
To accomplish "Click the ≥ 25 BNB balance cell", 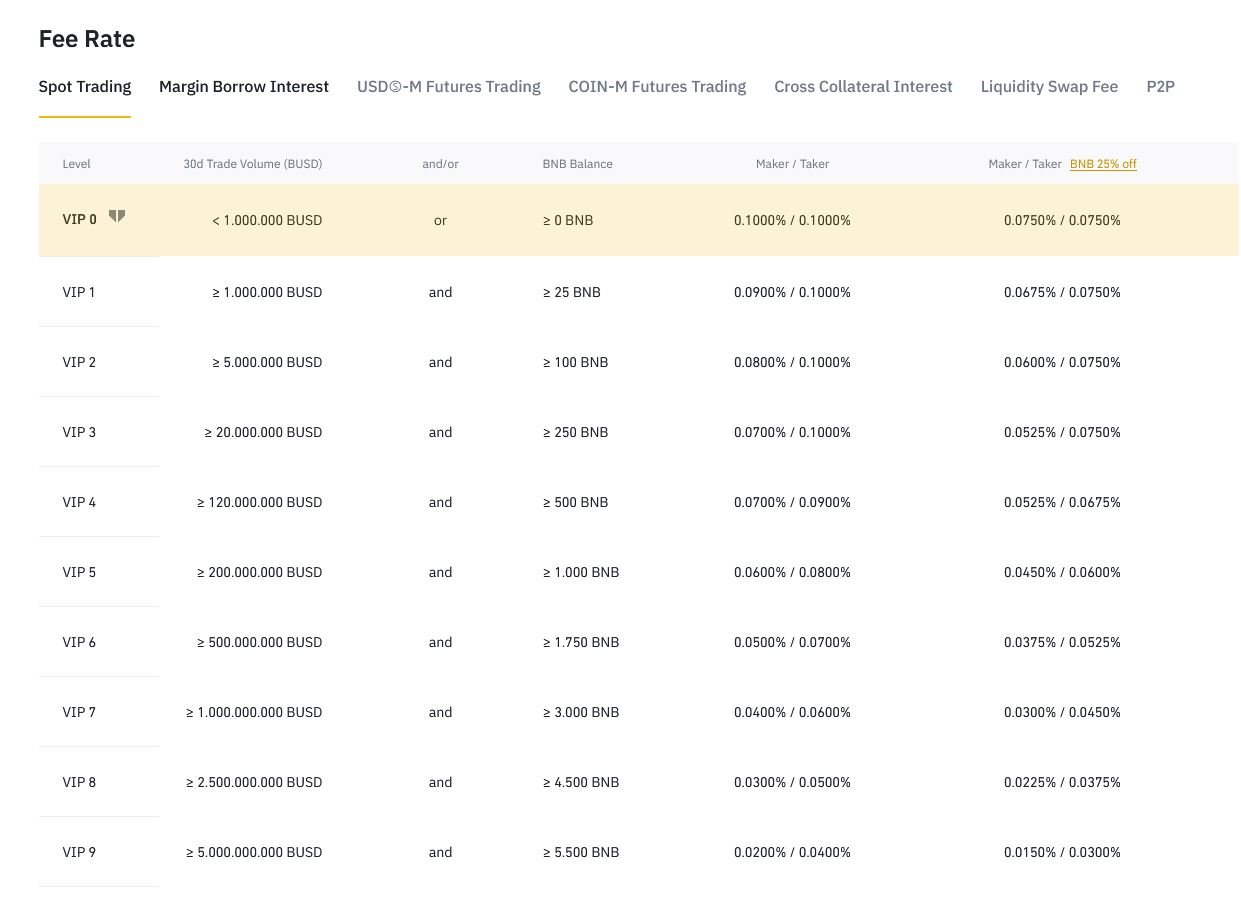I will tap(572, 292).
